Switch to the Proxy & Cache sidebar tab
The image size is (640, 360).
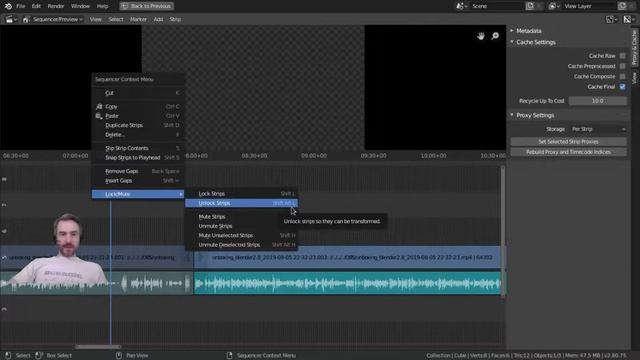pos(634,47)
